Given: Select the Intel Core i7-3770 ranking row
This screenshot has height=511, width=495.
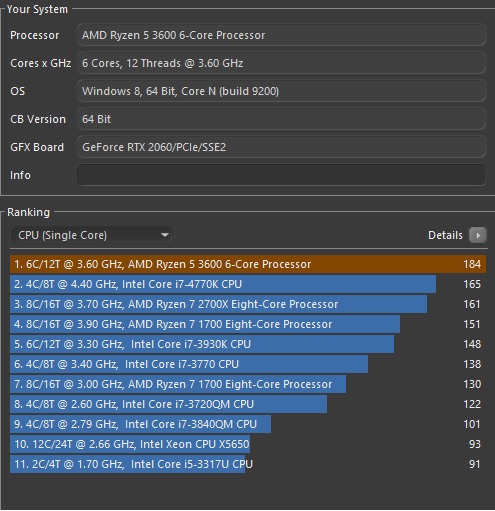Looking at the screenshot, I should click(x=248, y=364).
